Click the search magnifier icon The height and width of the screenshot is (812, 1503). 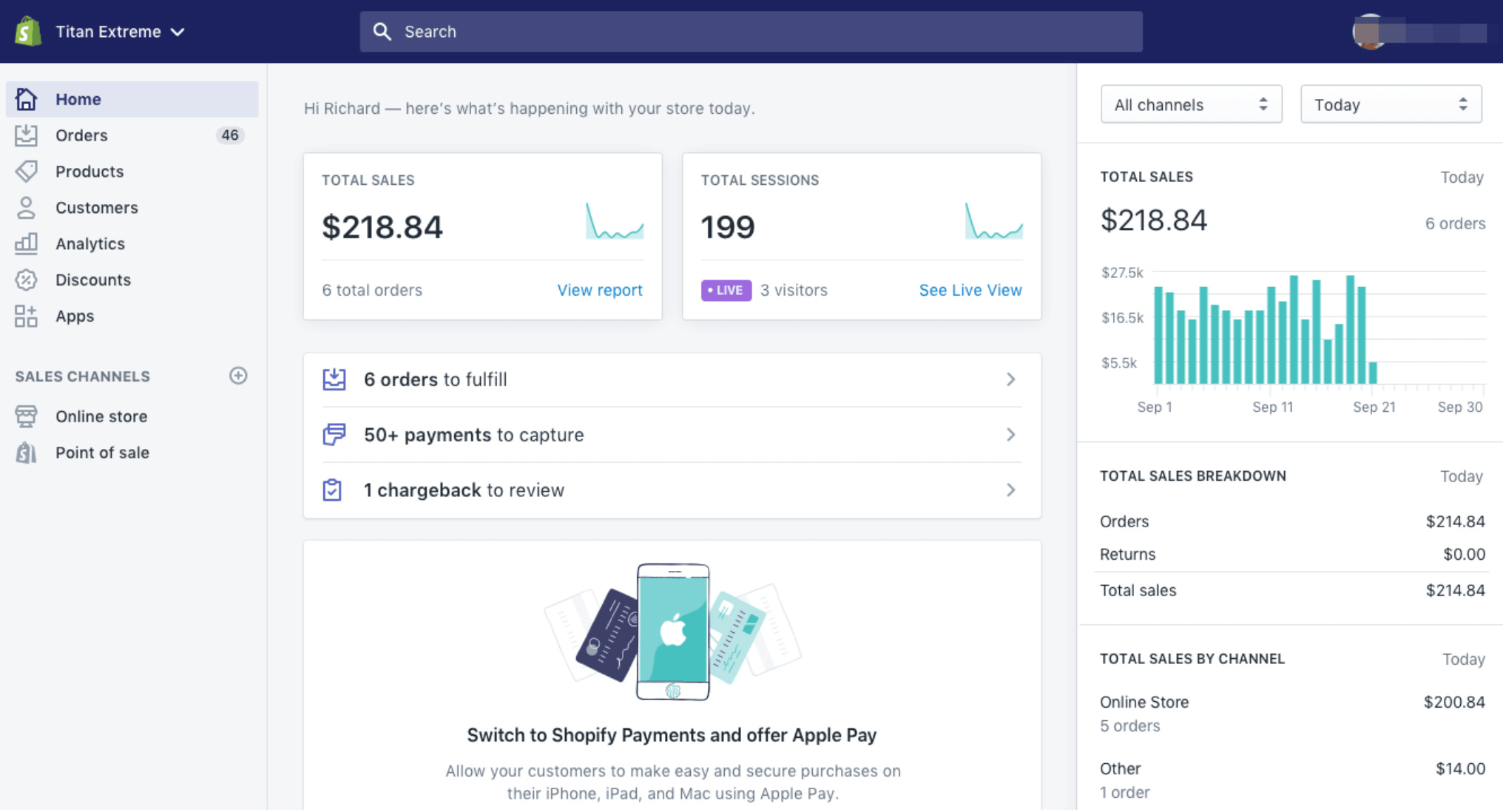pos(382,31)
